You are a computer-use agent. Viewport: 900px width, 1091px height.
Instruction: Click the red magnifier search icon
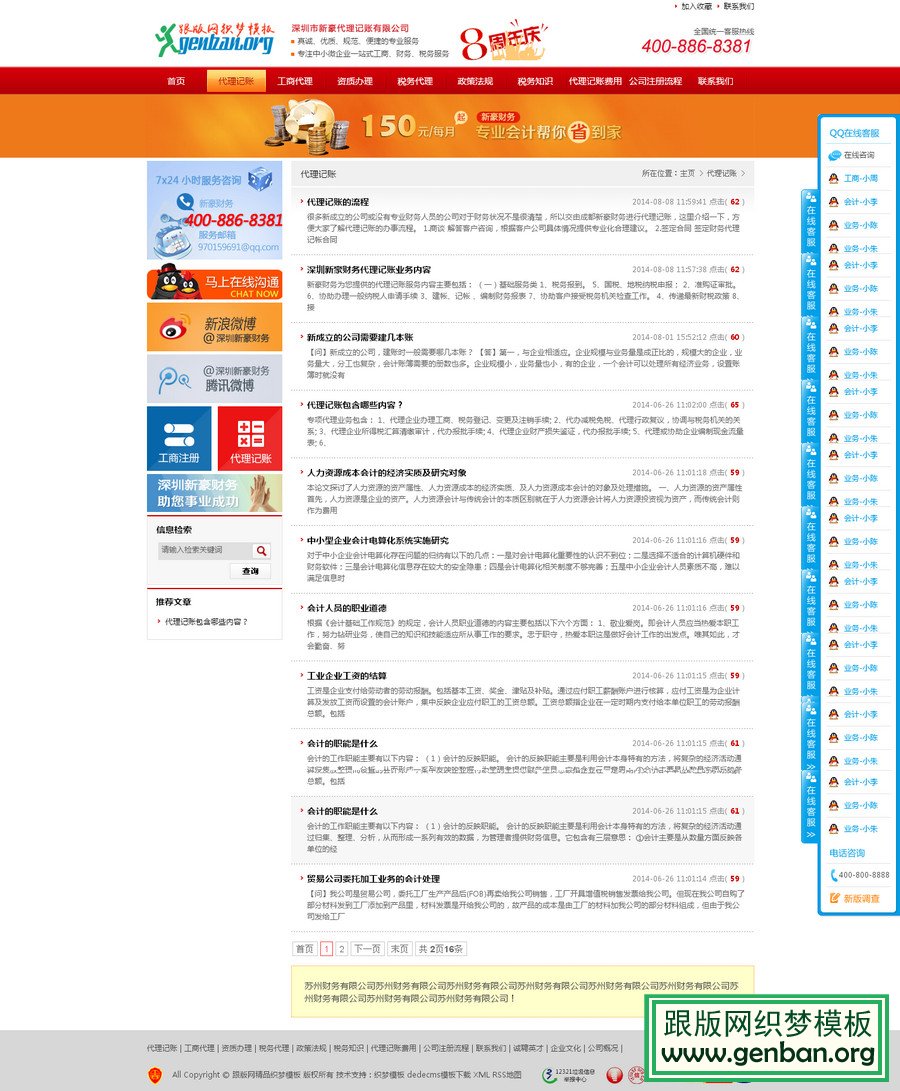(x=261, y=551)
